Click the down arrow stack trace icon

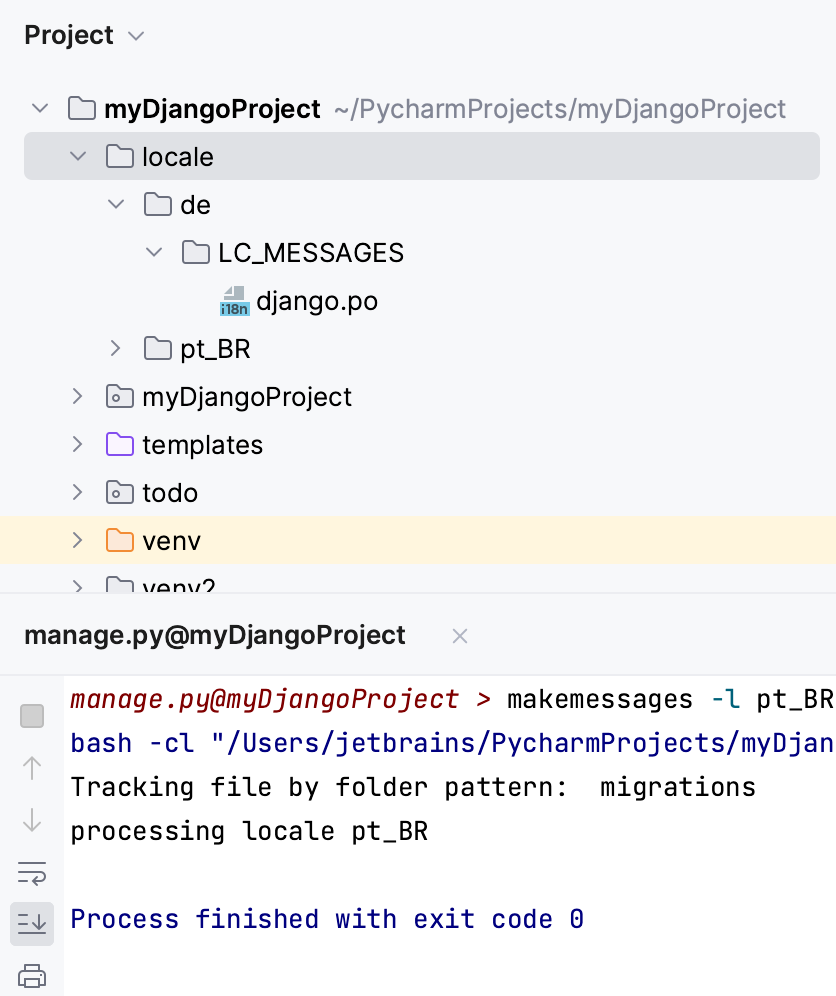pos(32,822)
